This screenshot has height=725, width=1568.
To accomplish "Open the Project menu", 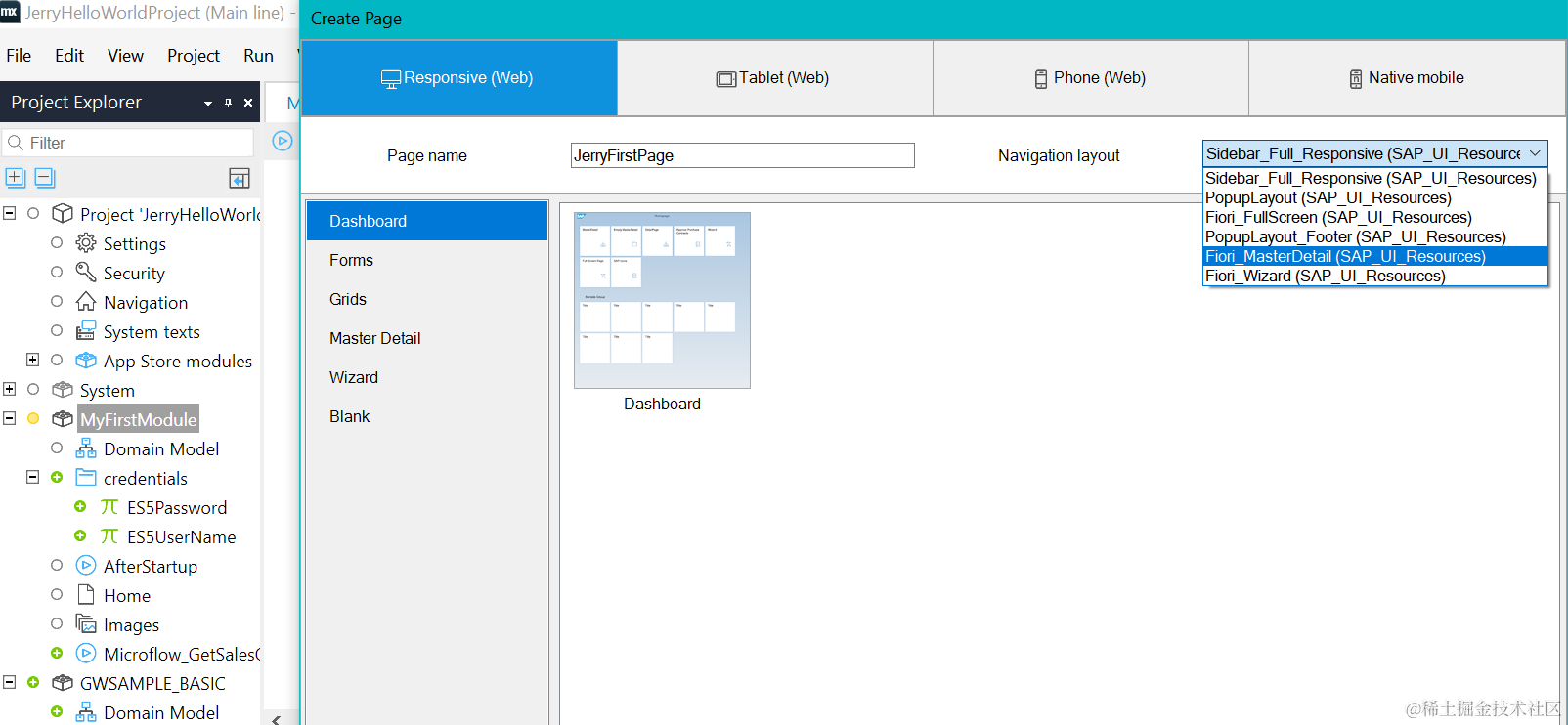I will click(x=194, y=56).
